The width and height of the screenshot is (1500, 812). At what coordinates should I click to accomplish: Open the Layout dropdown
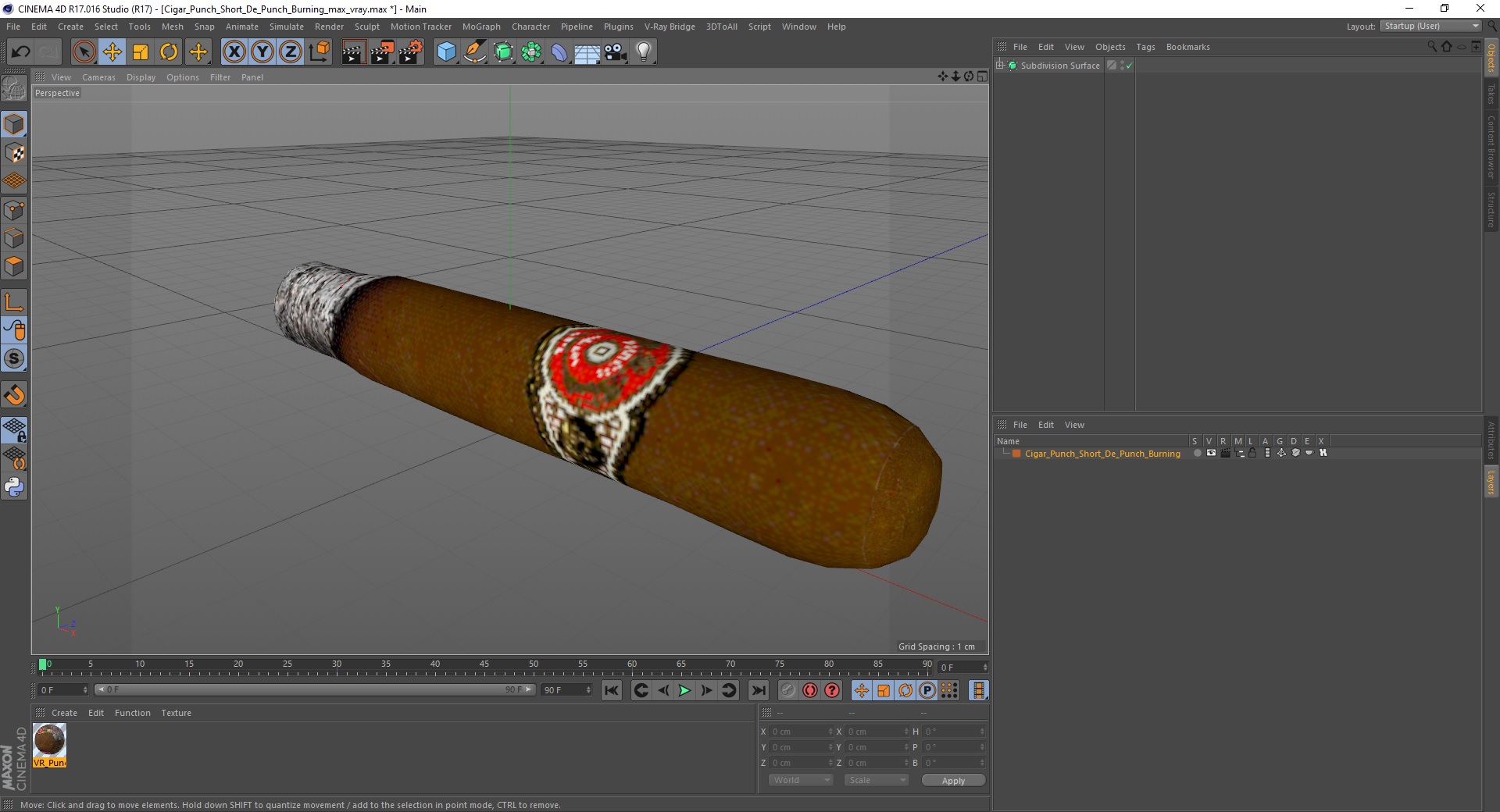1430,26
